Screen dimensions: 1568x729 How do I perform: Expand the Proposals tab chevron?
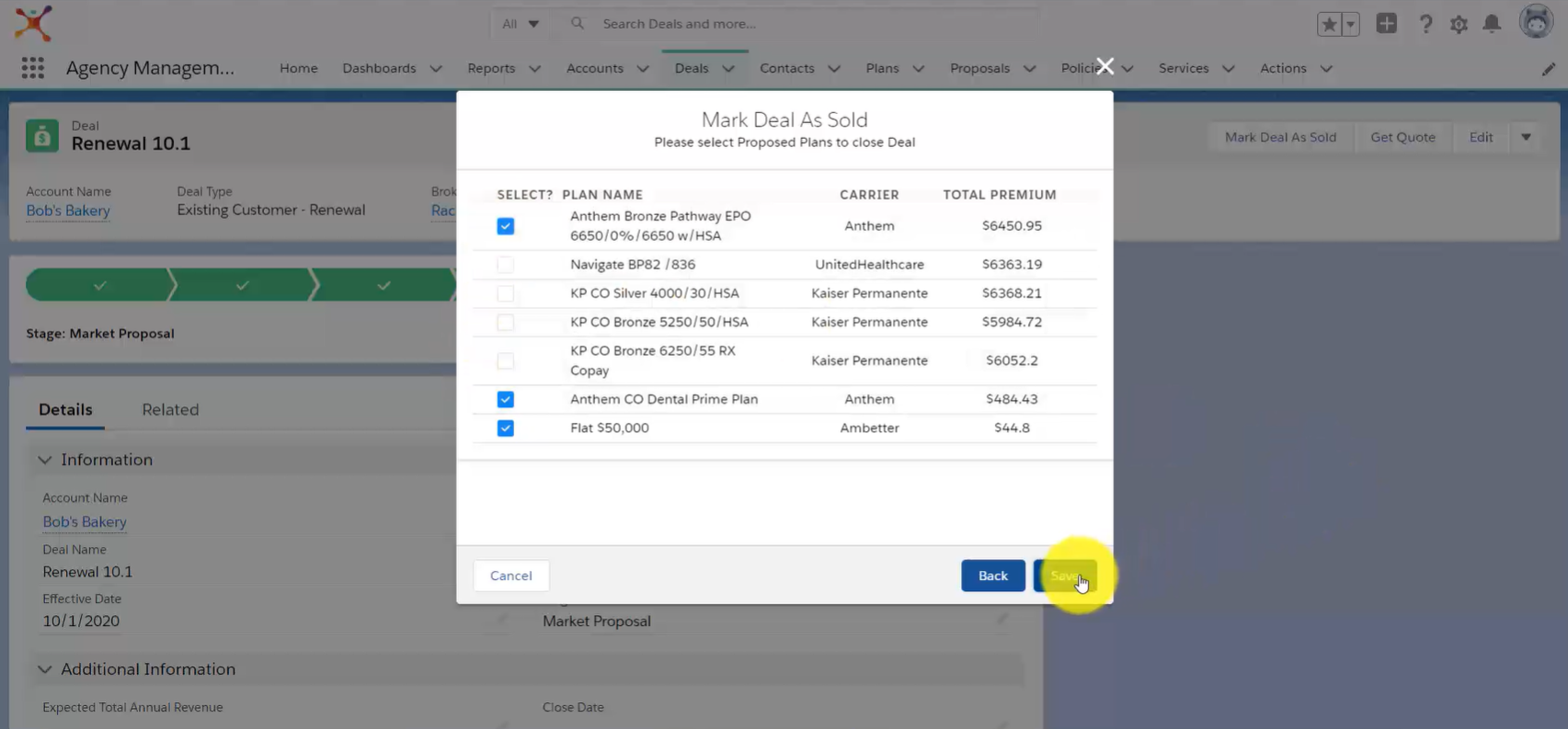pos(1030,69)
